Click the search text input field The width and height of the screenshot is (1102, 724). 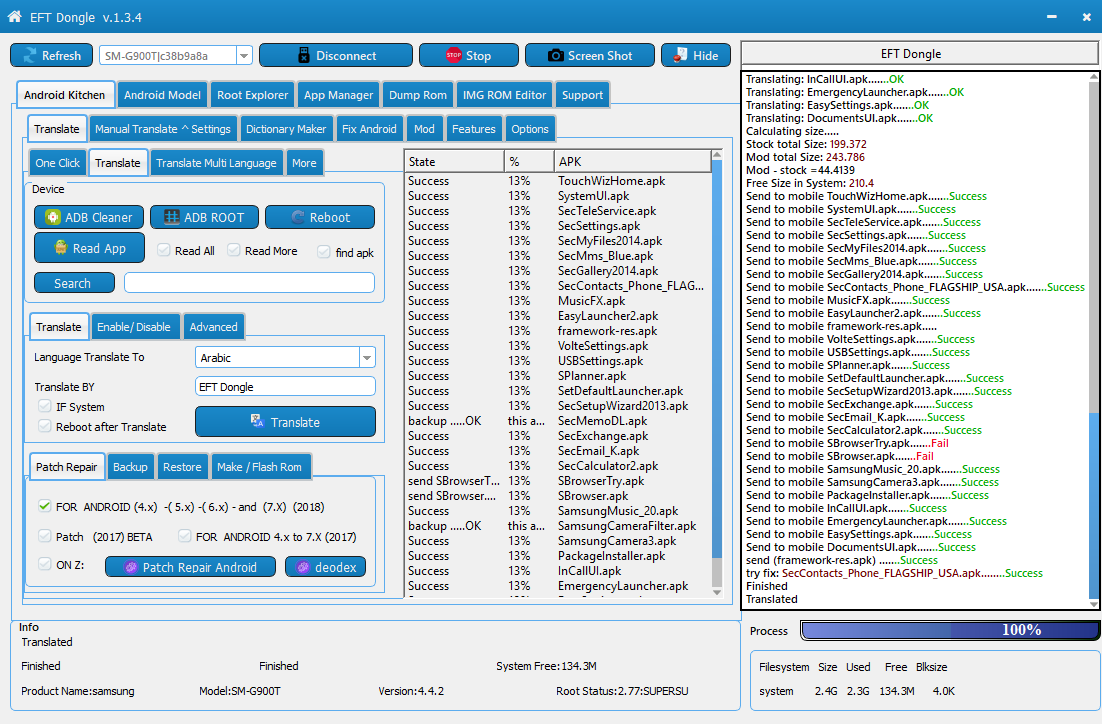[x=249, y=283]
